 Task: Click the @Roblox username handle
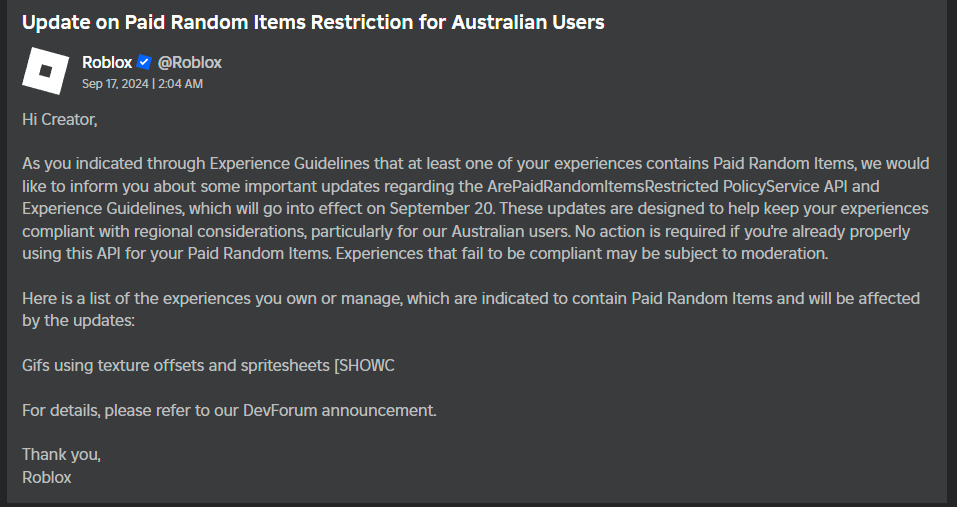[190, 62]
